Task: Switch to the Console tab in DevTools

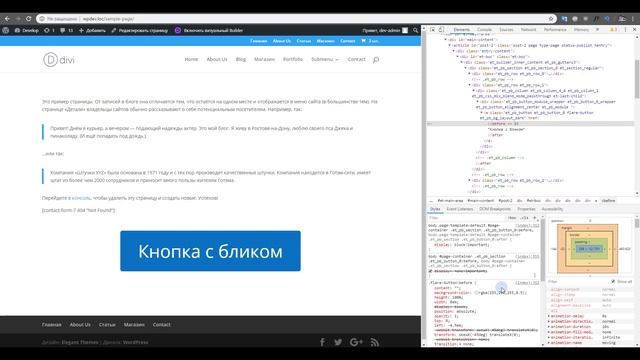Action: click(x=484, y=30)
